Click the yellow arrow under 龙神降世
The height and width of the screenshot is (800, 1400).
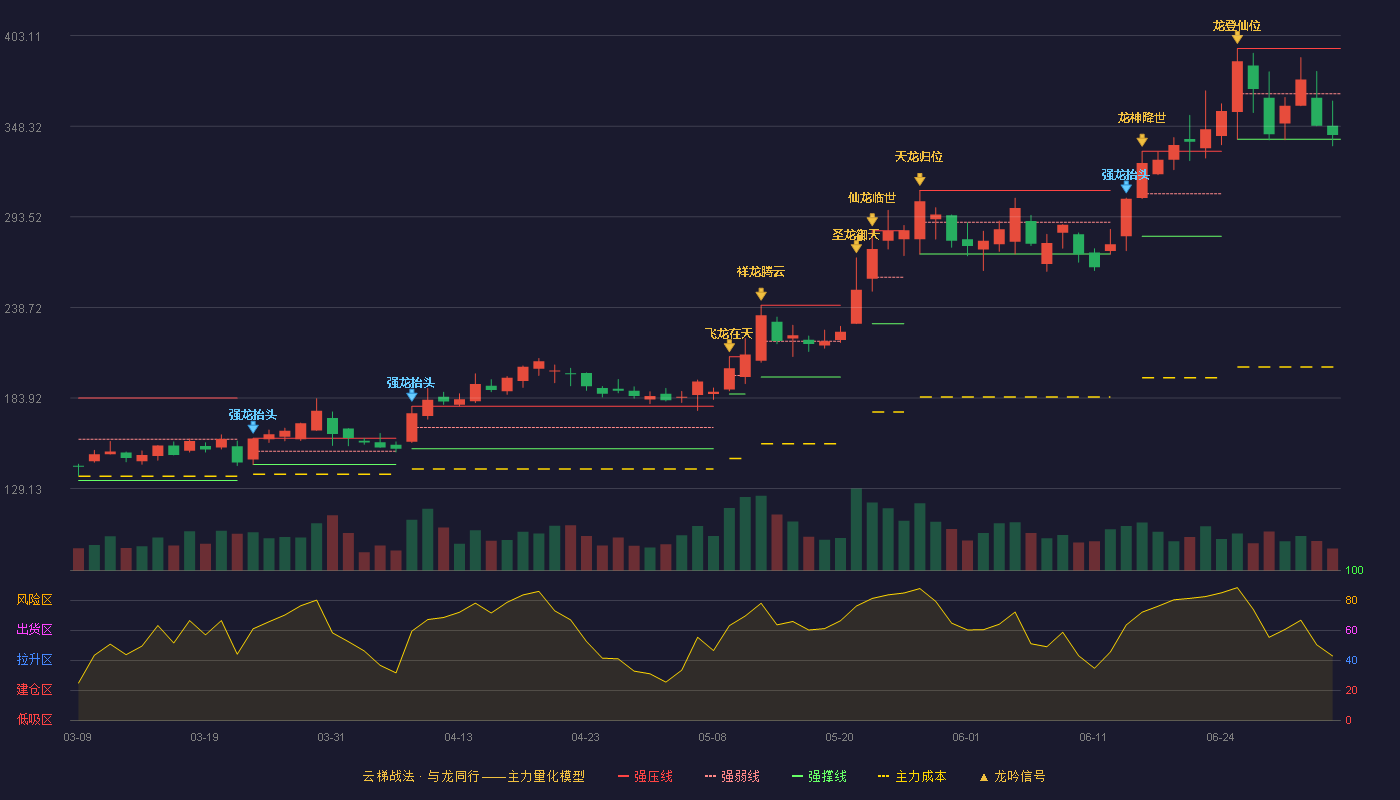[x=1142, y=141]
